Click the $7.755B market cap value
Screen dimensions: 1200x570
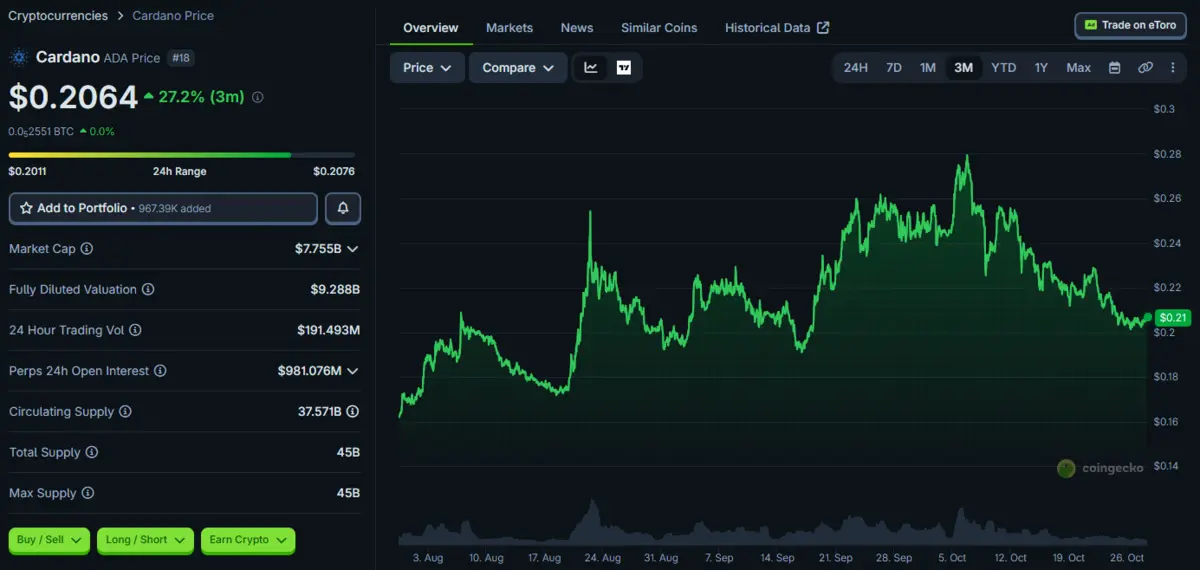click(318, 248)
